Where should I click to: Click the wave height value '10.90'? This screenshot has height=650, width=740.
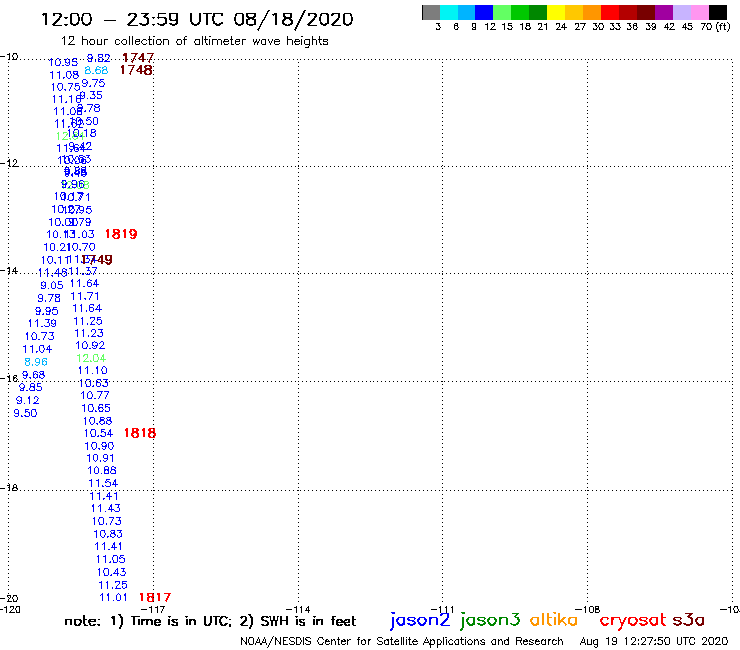99,446
